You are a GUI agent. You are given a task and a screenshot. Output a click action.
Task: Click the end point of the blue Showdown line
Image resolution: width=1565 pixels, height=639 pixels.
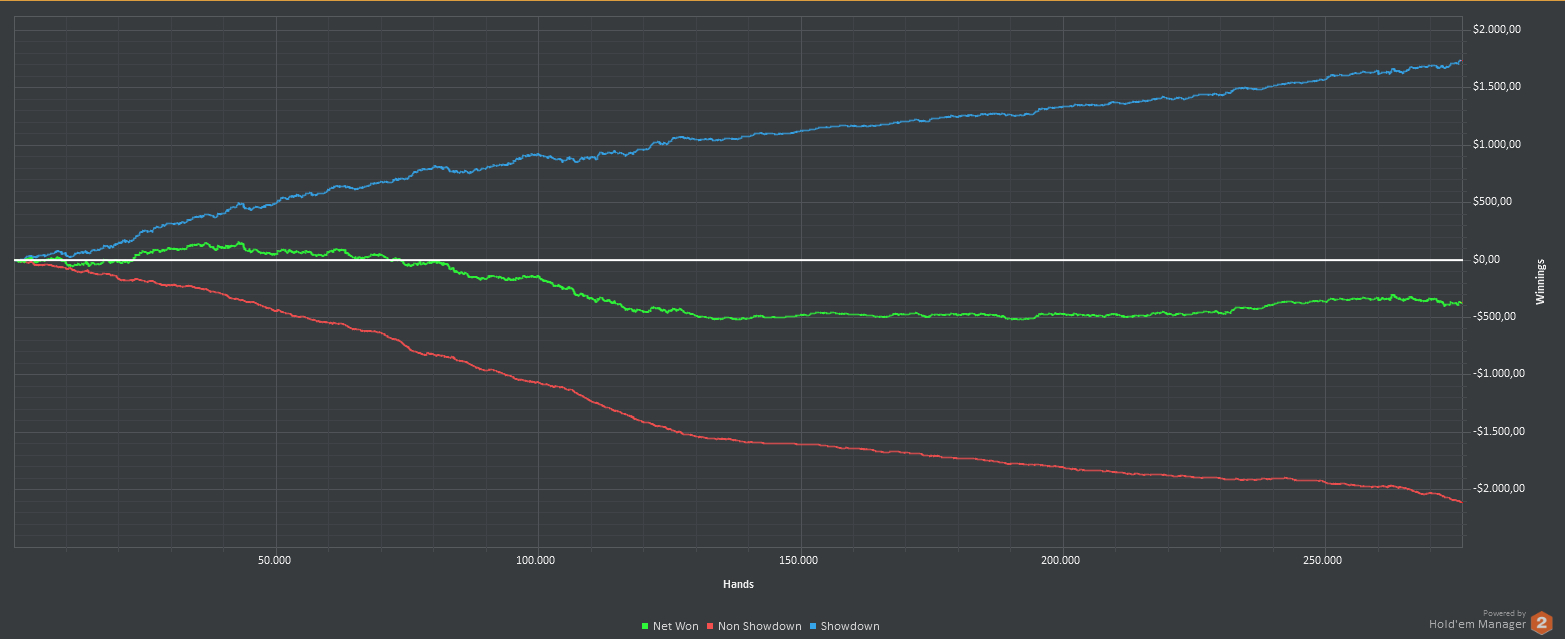pos(1461,61)
